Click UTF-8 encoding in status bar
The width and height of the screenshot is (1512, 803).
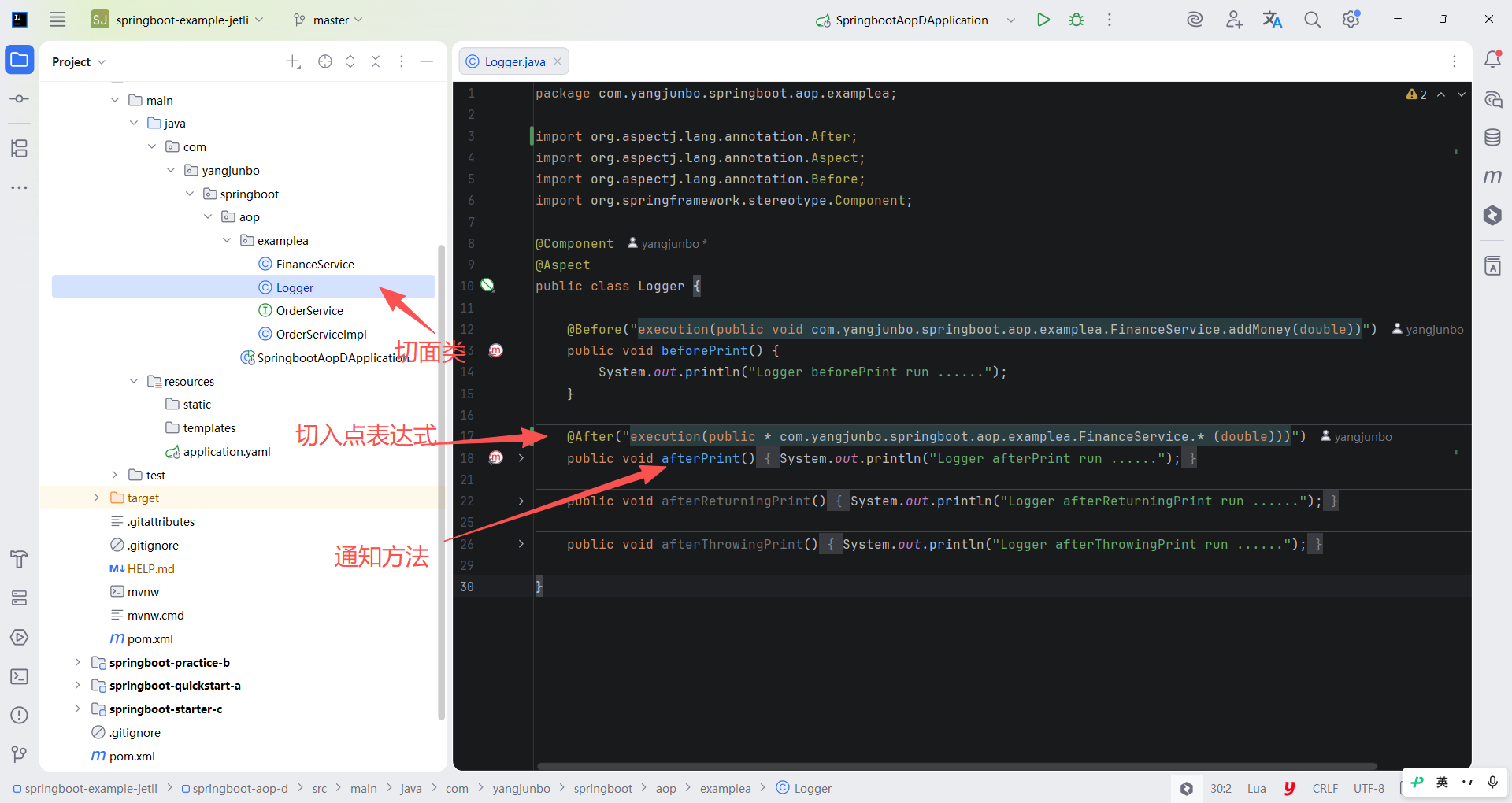pos(1369,788)
